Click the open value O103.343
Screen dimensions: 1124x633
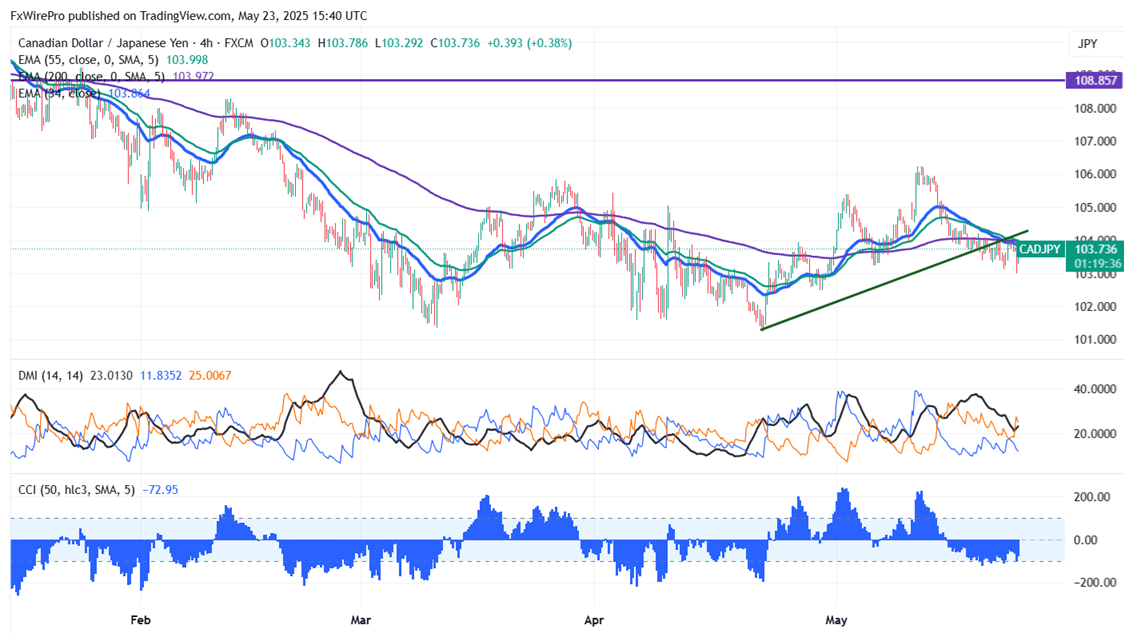tap(285, 43)
